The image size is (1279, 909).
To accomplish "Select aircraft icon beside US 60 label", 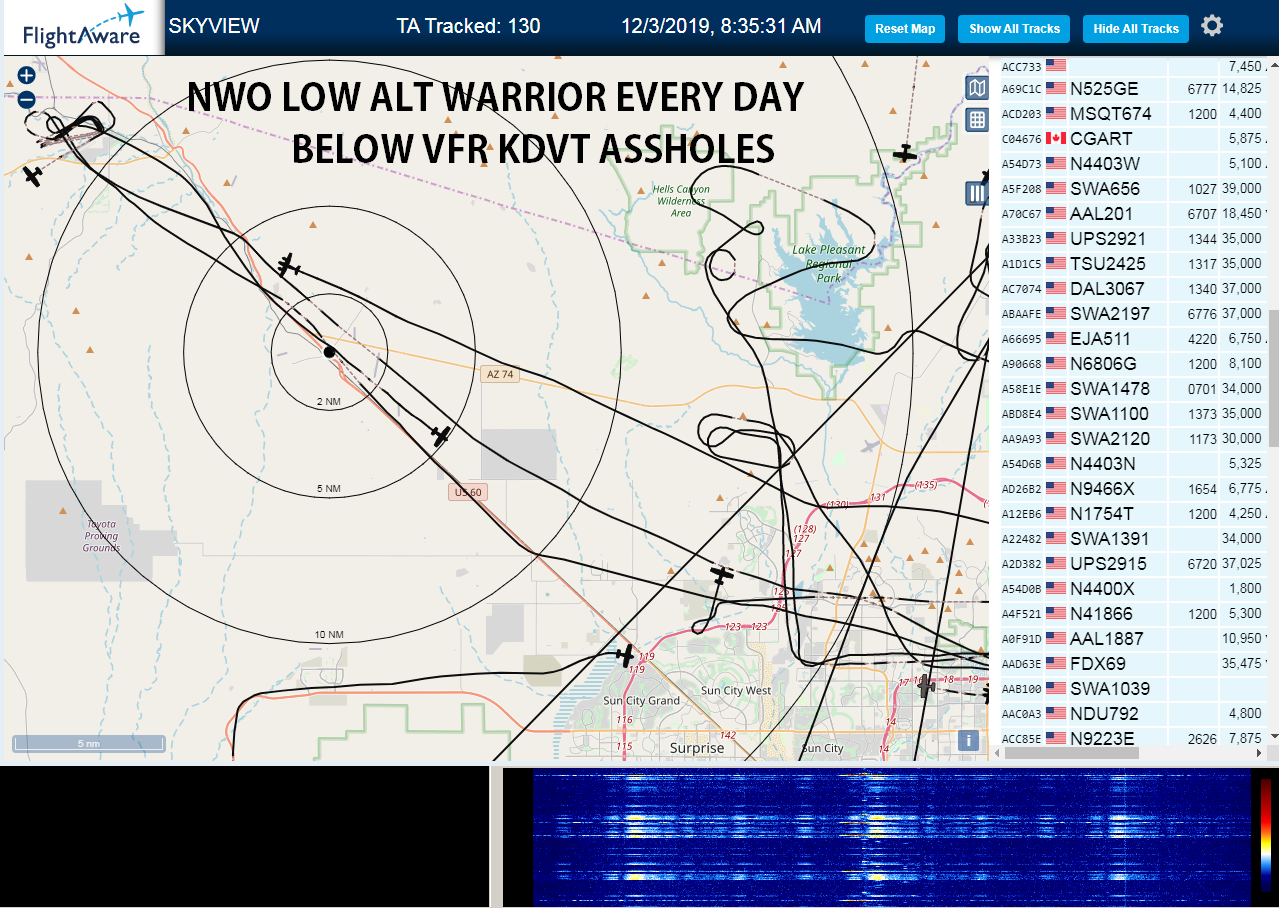I will coord(440,436).
